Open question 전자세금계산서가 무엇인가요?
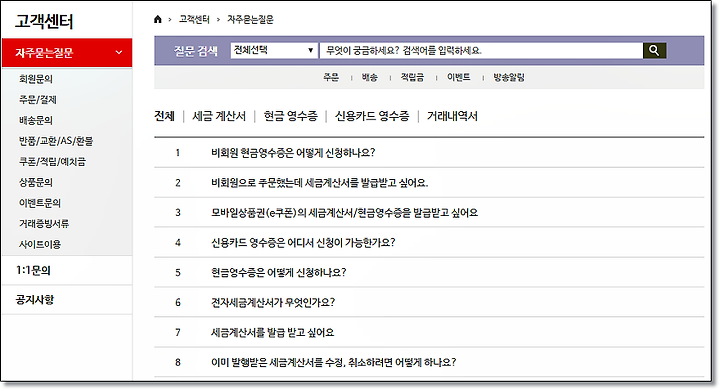The image size is (720, 390). point(273,302)
